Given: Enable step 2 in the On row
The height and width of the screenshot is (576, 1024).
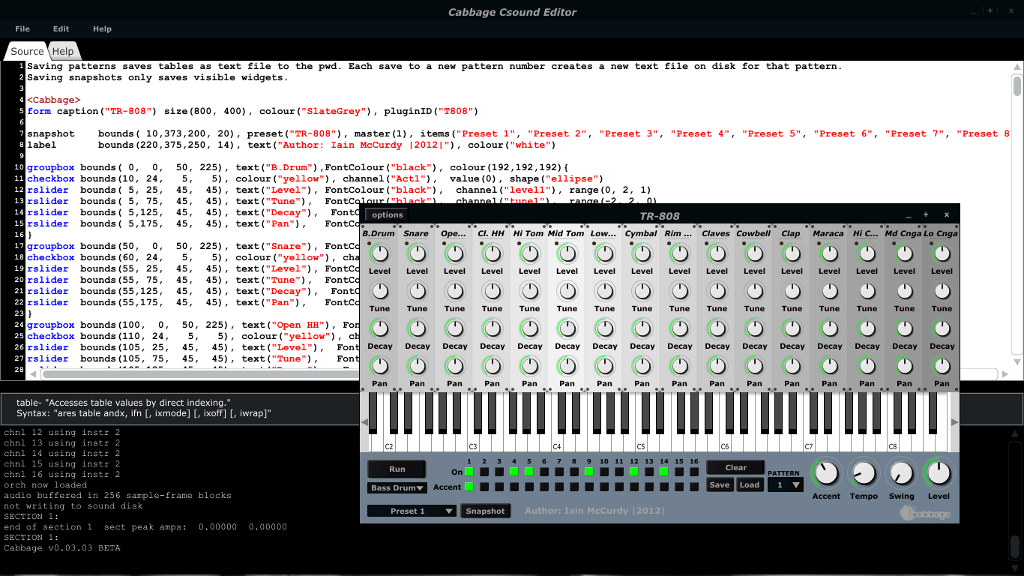Looking at the screenshot, I should 484,470.
